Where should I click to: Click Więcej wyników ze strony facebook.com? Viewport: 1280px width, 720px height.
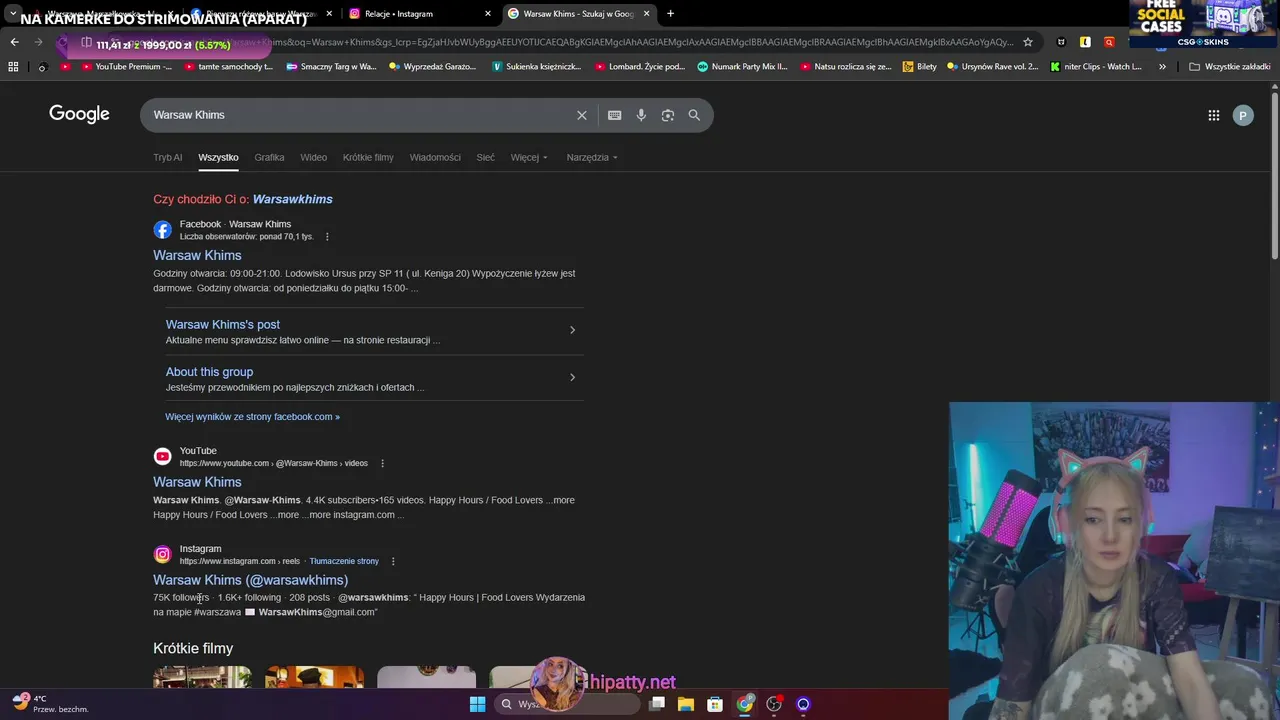click(x=252, y=417)
